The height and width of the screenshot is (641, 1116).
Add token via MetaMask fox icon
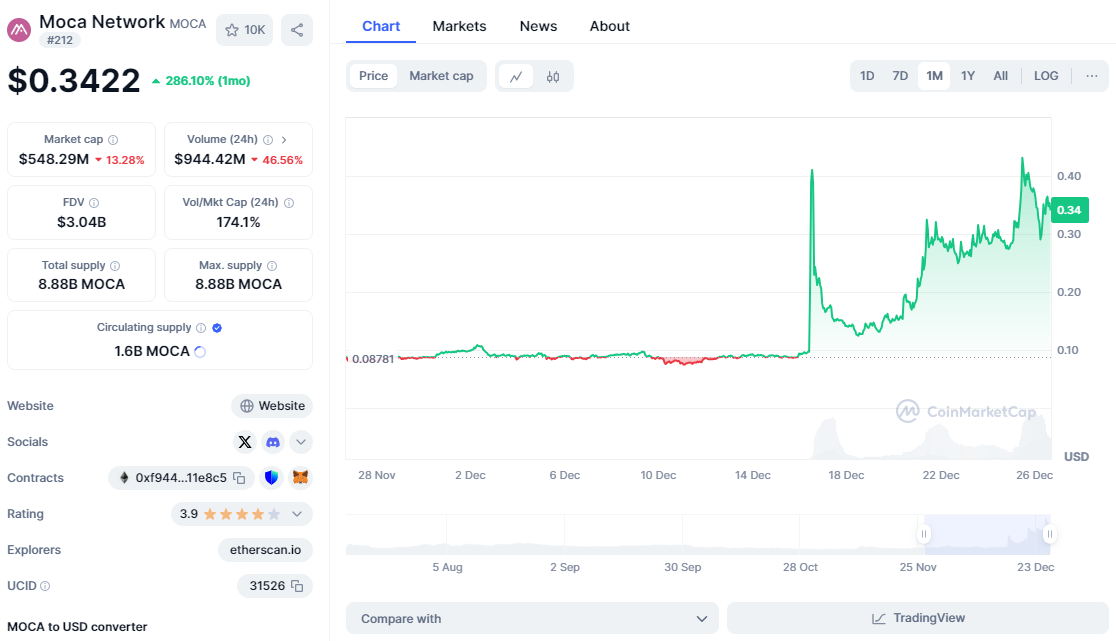tap(300, 477)
